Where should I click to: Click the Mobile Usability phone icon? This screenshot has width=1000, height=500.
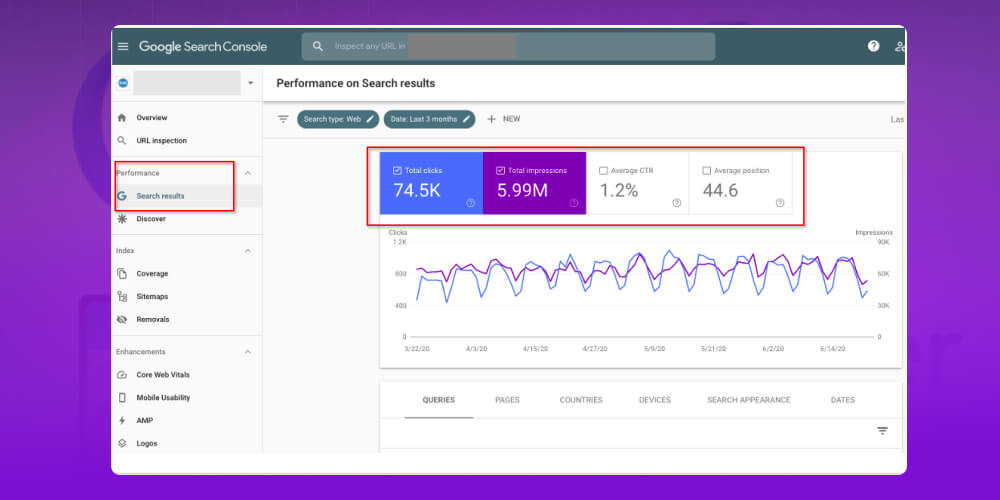click(x=122, y=397)
